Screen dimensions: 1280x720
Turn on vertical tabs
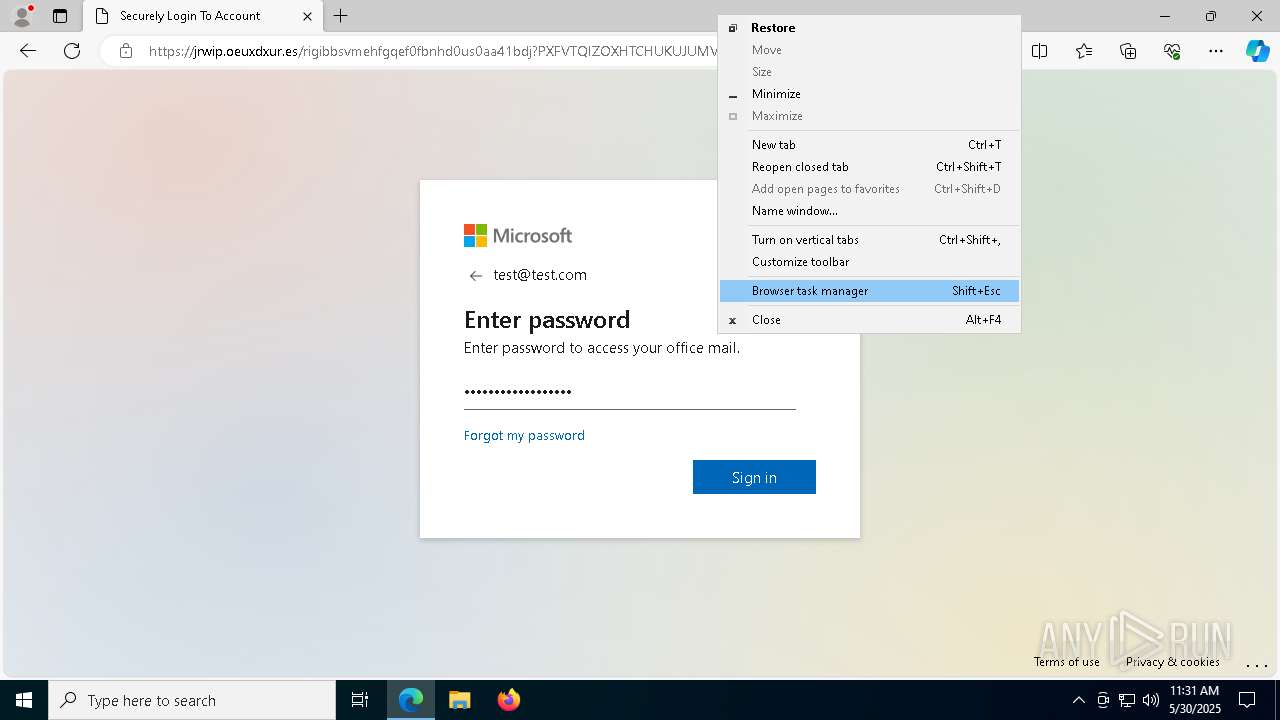point(869,240)
